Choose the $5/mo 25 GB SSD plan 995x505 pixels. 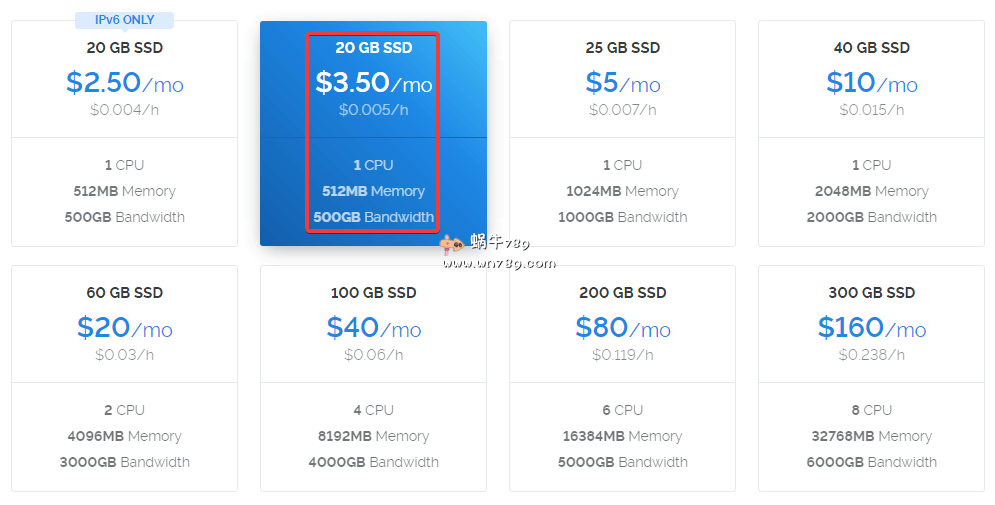(622, 83)
